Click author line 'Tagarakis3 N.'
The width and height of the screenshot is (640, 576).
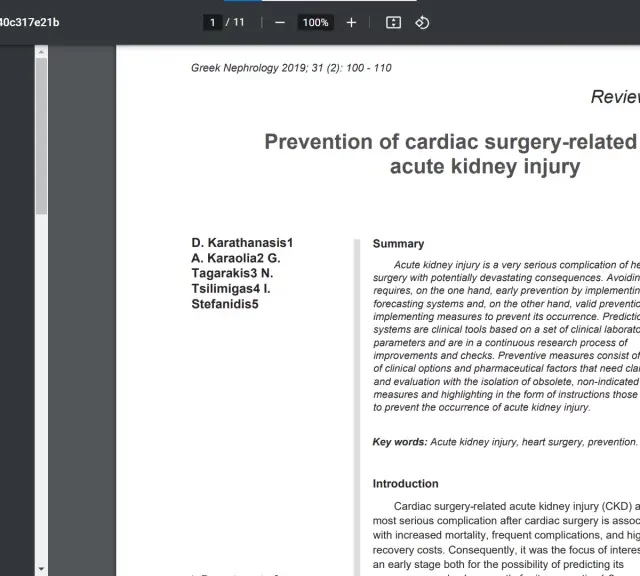click(232, 273)
